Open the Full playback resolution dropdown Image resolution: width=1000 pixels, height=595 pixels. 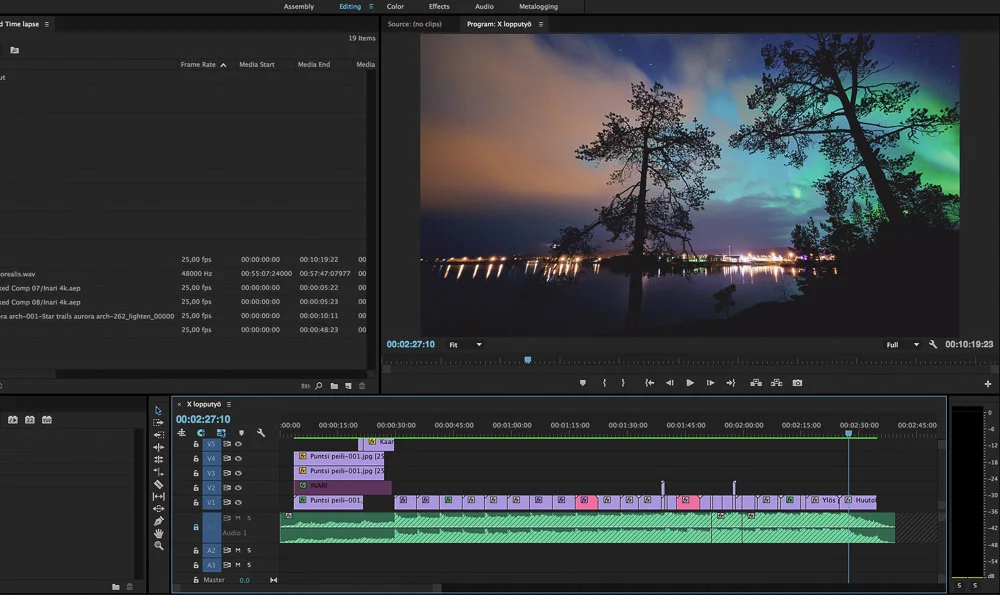(902, 344)
